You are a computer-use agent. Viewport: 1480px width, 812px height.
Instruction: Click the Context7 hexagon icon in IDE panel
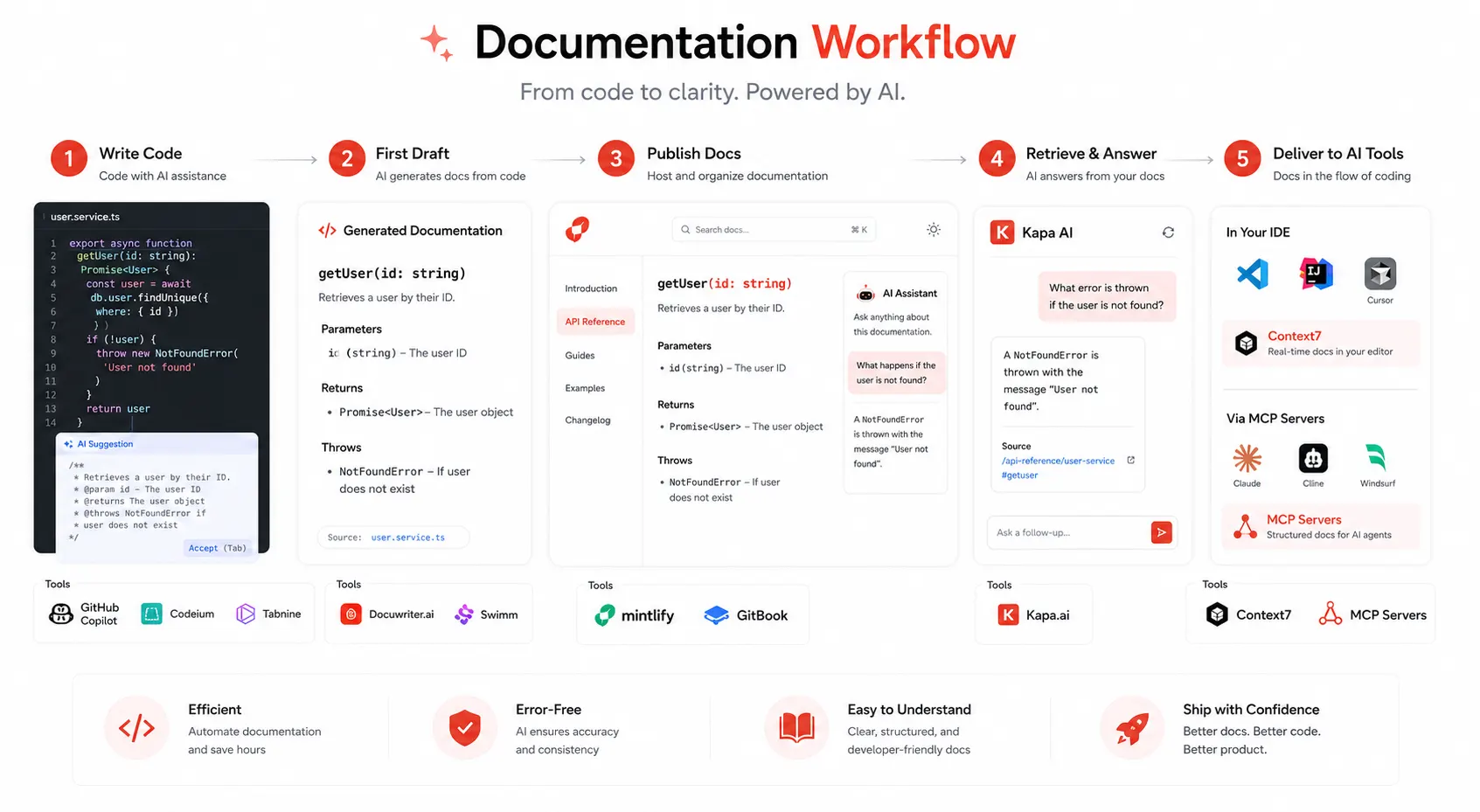click(1246, 343)
